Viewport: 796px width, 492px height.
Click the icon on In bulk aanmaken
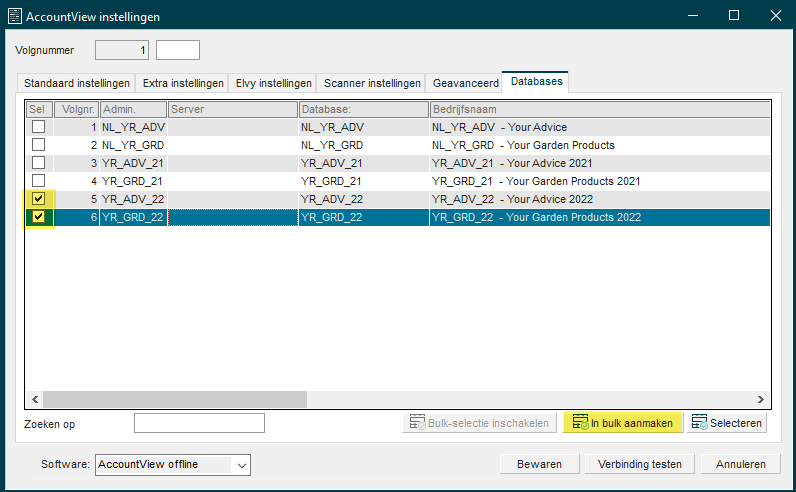click(580, 422)
